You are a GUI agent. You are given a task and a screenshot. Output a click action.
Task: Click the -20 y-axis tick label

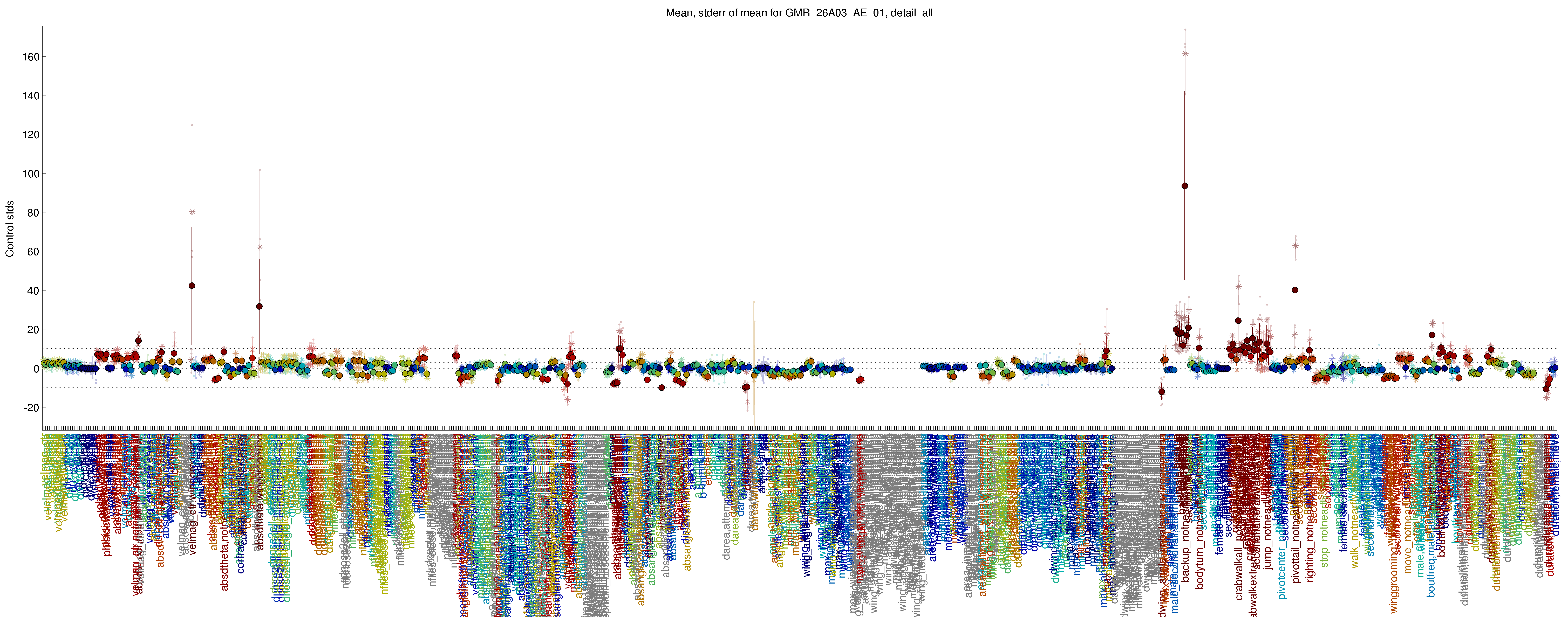32,407
